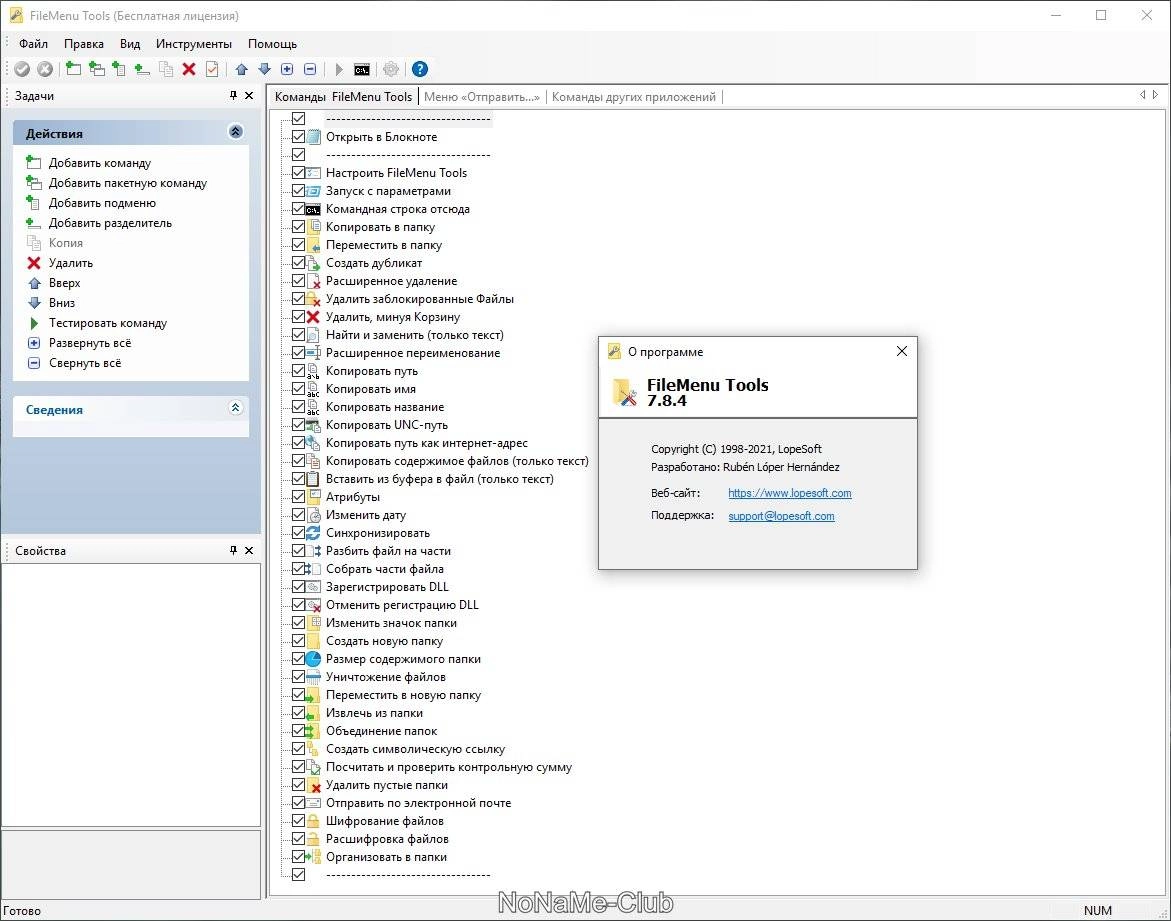This screenshot has width=1171, height=921.
Task: Click Add separator toolbar icon
Action: coord(142,69)
